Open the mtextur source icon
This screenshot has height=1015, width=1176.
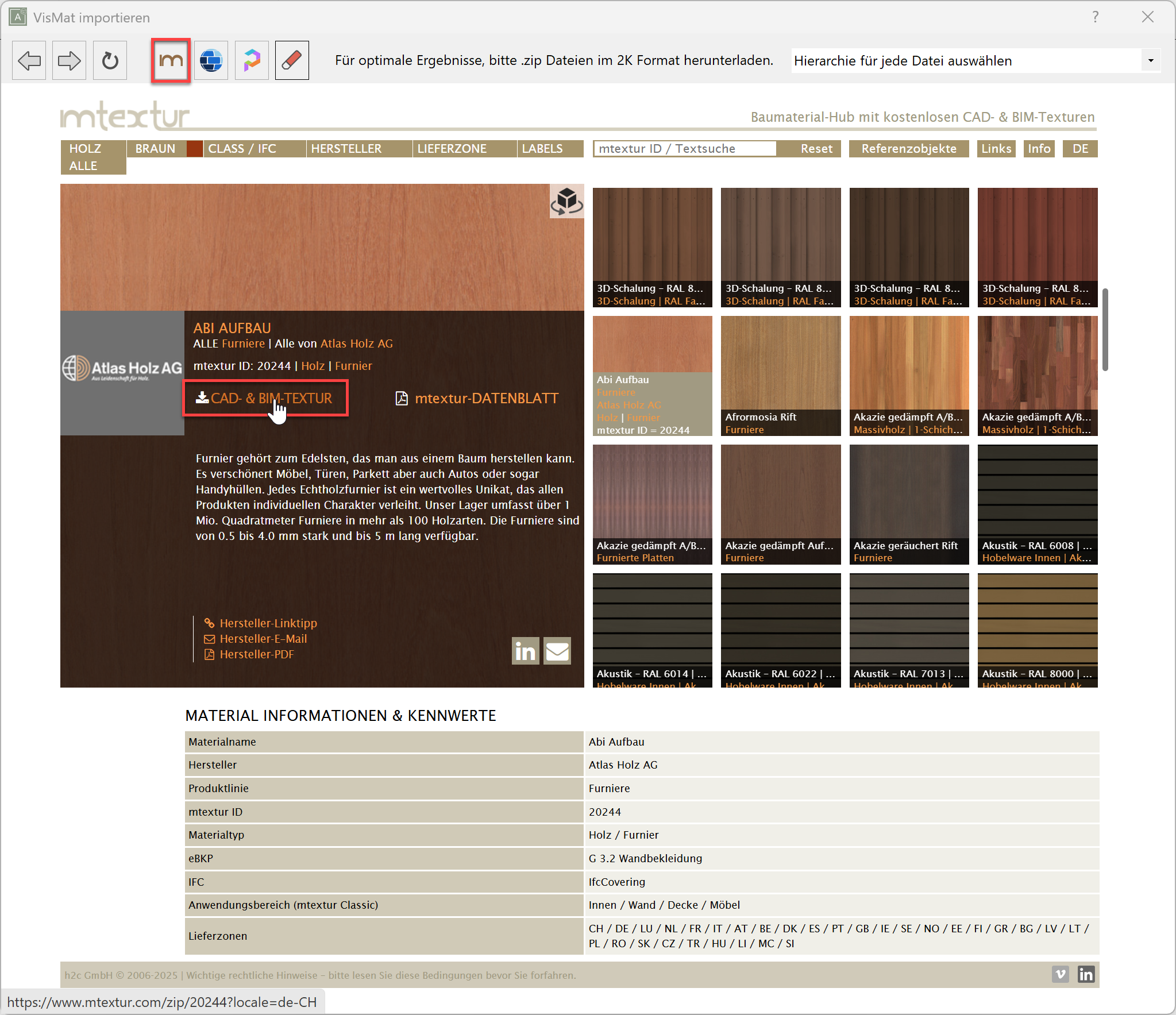[x=171, y=60]
